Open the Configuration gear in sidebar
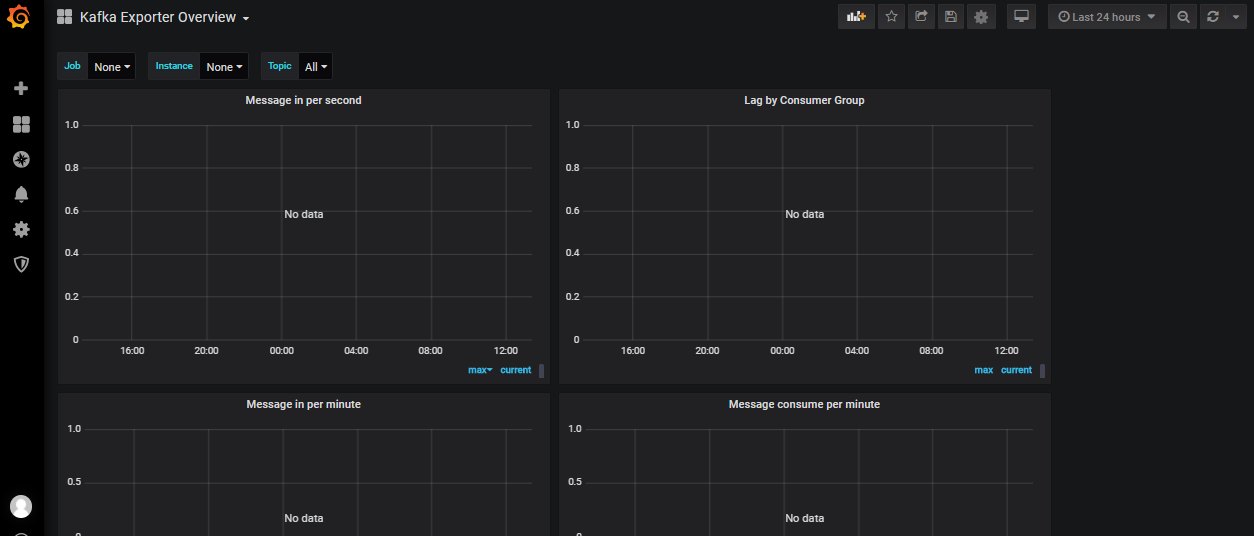This screenshot has height=536, width=1254. point(21,229)
